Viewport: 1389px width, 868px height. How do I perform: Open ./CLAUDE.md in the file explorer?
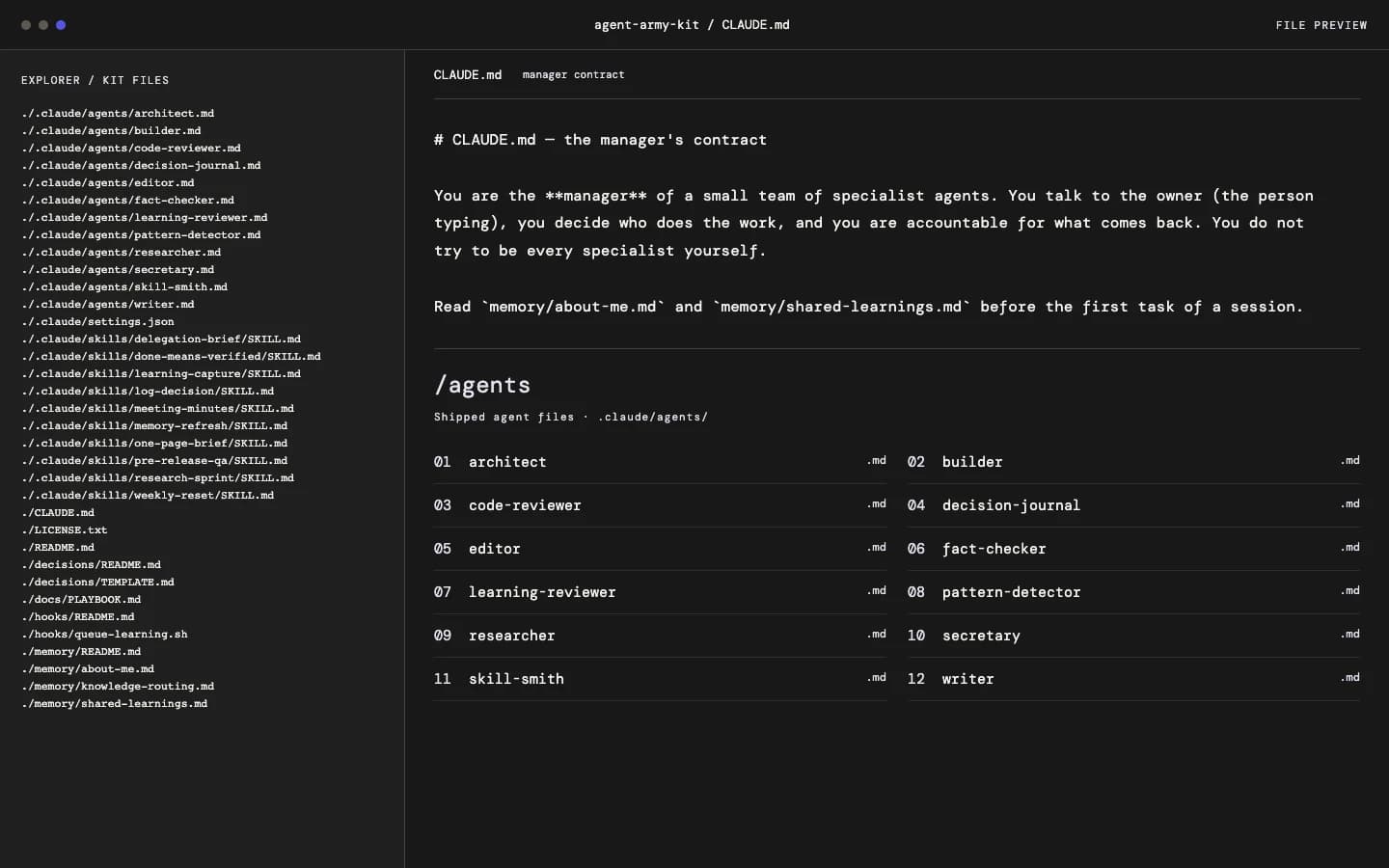point(58,512)
